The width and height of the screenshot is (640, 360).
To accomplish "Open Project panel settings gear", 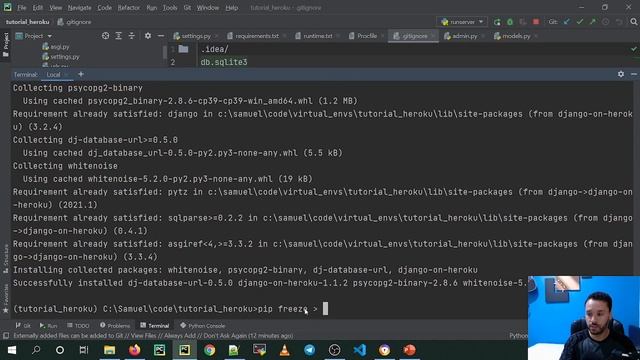I will pos(148,36).
